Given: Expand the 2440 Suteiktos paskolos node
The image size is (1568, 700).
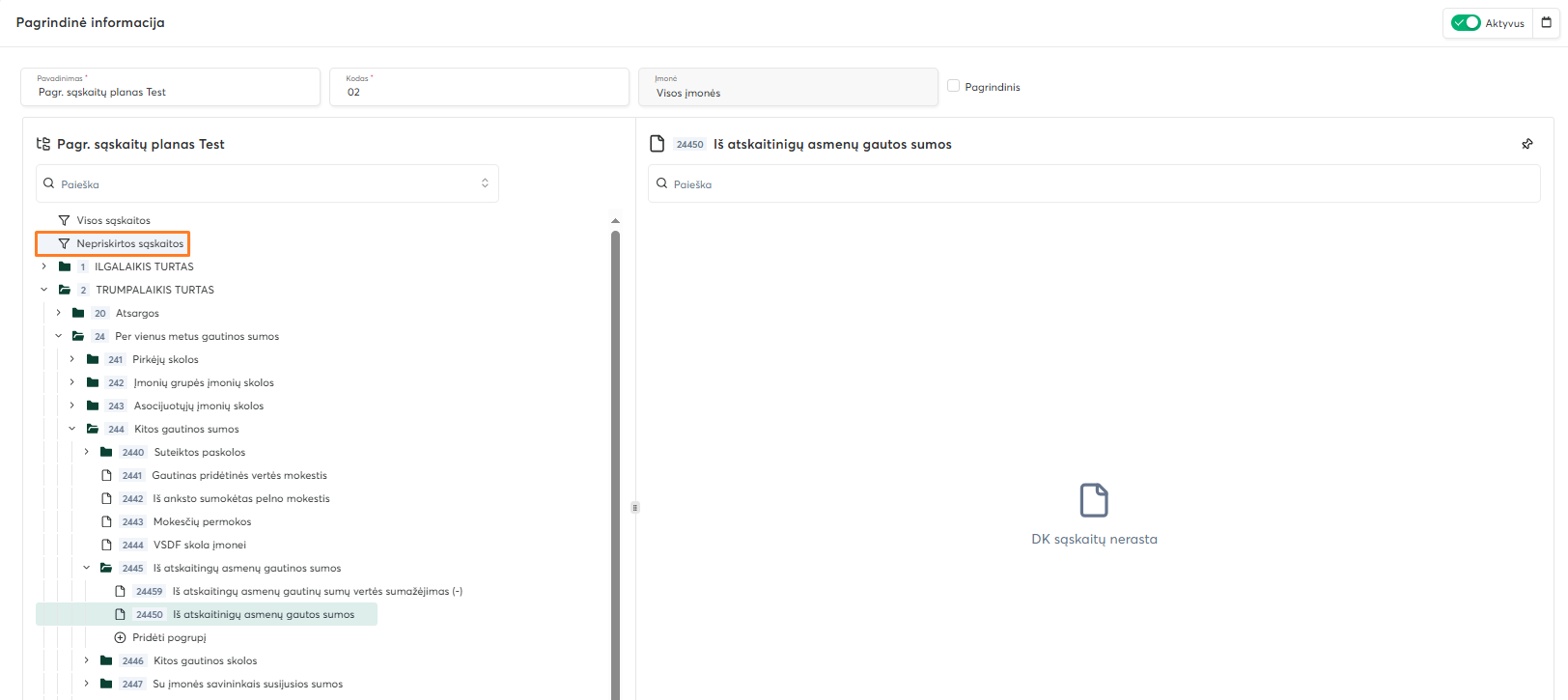Looking at the screenshot, I should (x=87, y=452).
